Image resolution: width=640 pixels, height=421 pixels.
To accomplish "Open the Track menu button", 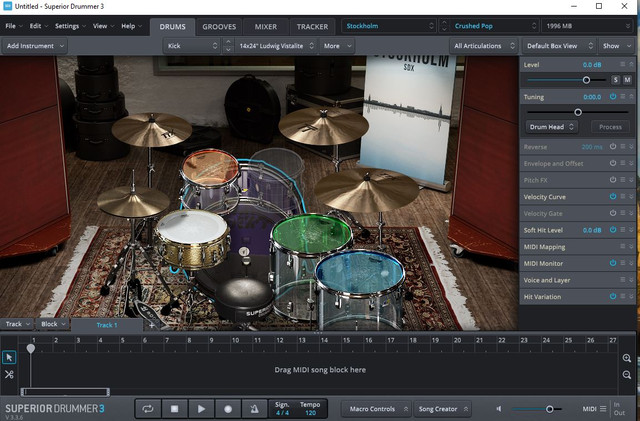I will coord(17,324).
